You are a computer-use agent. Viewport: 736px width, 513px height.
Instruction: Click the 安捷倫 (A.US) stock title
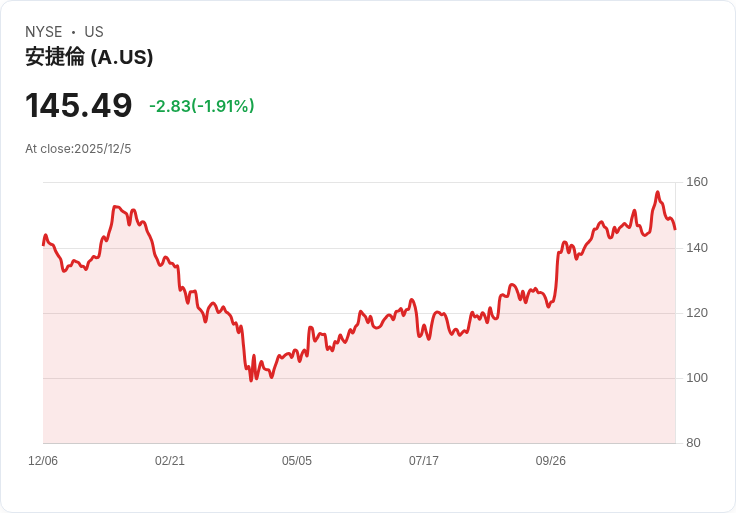(89, 57)
